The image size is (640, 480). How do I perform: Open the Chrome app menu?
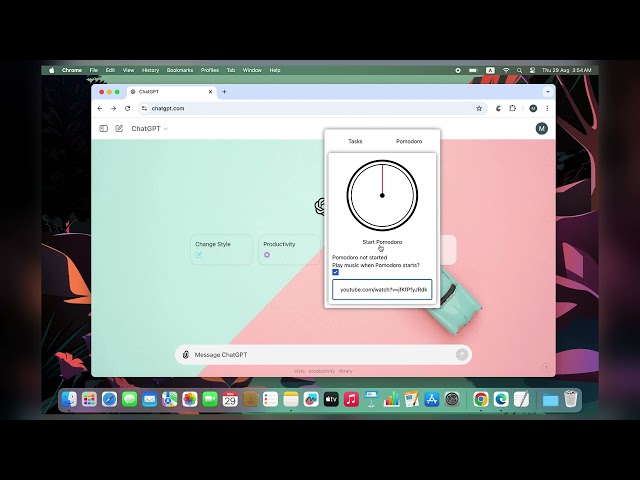pos(72,70)
